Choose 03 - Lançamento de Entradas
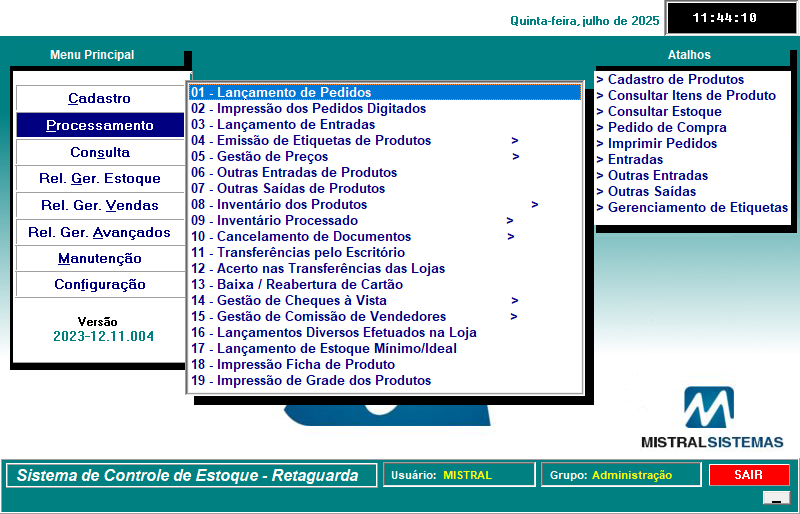This screenshot has height=514, width=800. point(283,125)
